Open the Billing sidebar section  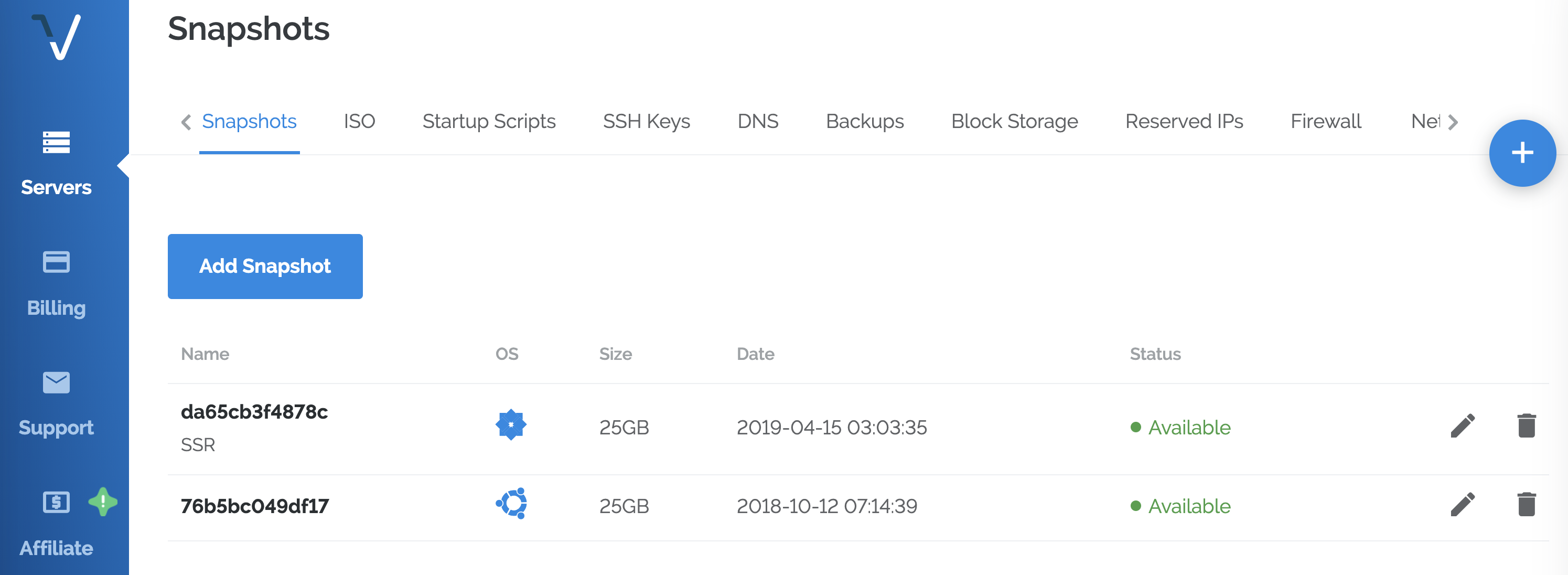[56, 283]
